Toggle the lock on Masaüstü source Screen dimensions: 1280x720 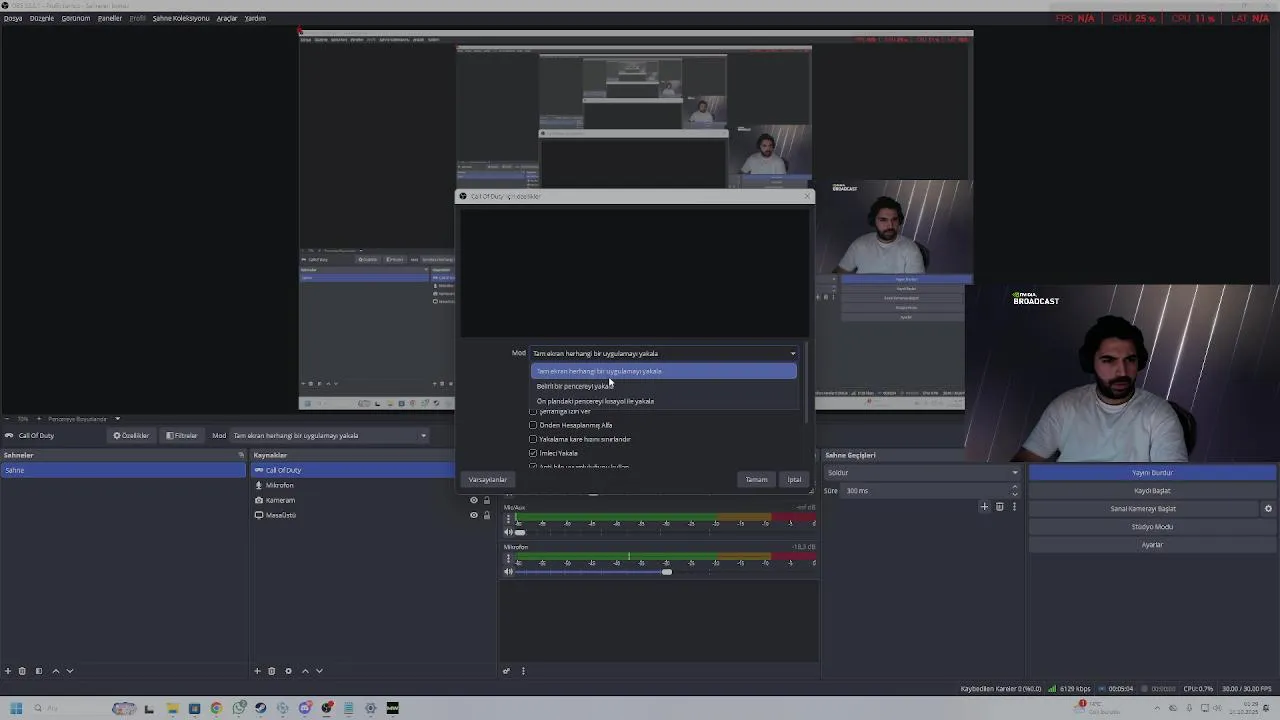point(487,515)
